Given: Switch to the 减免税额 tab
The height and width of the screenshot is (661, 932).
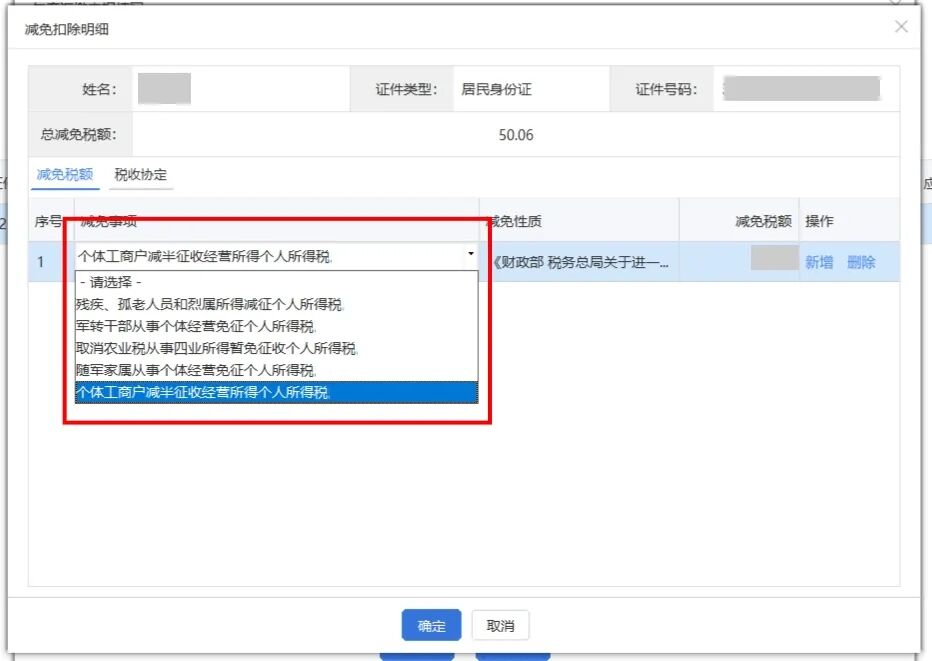Looking at the screenshot, I should tap(65, 175).
